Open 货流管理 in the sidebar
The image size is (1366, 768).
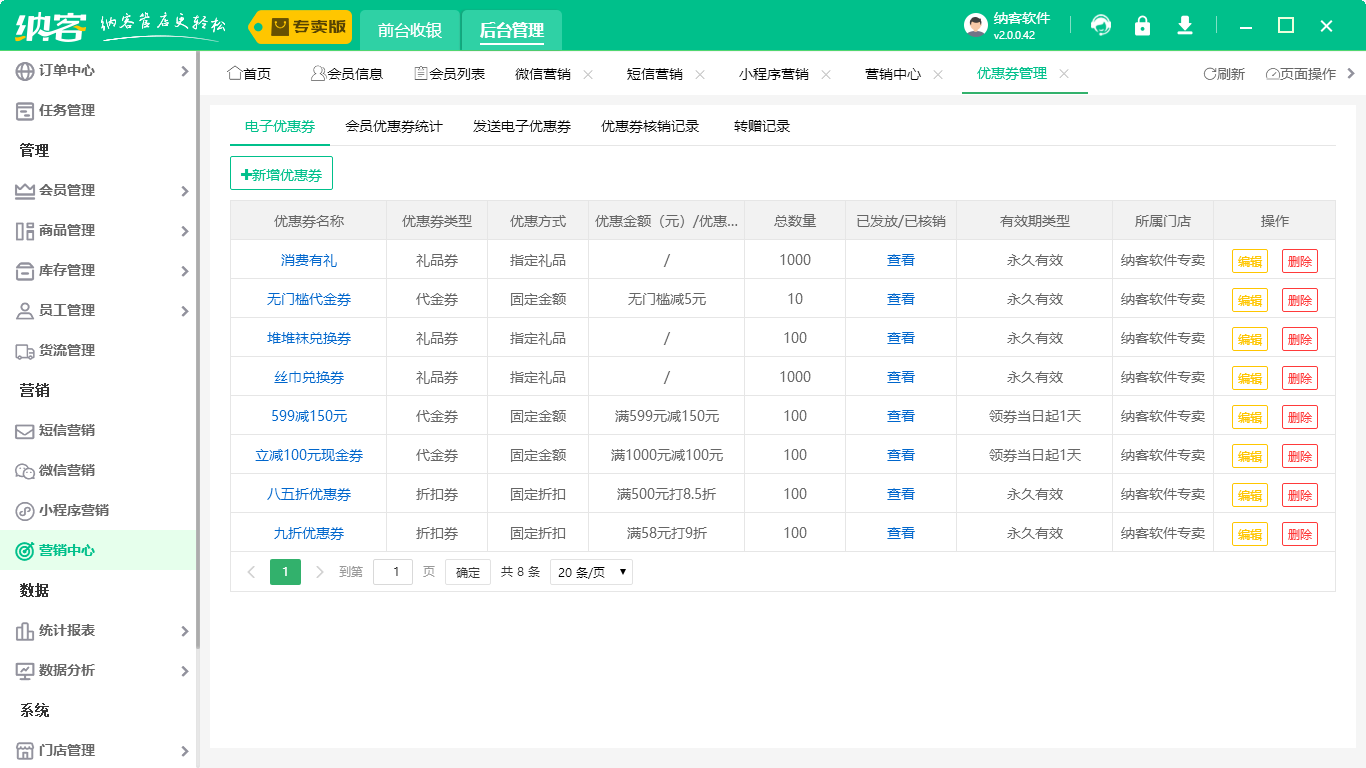67,350
